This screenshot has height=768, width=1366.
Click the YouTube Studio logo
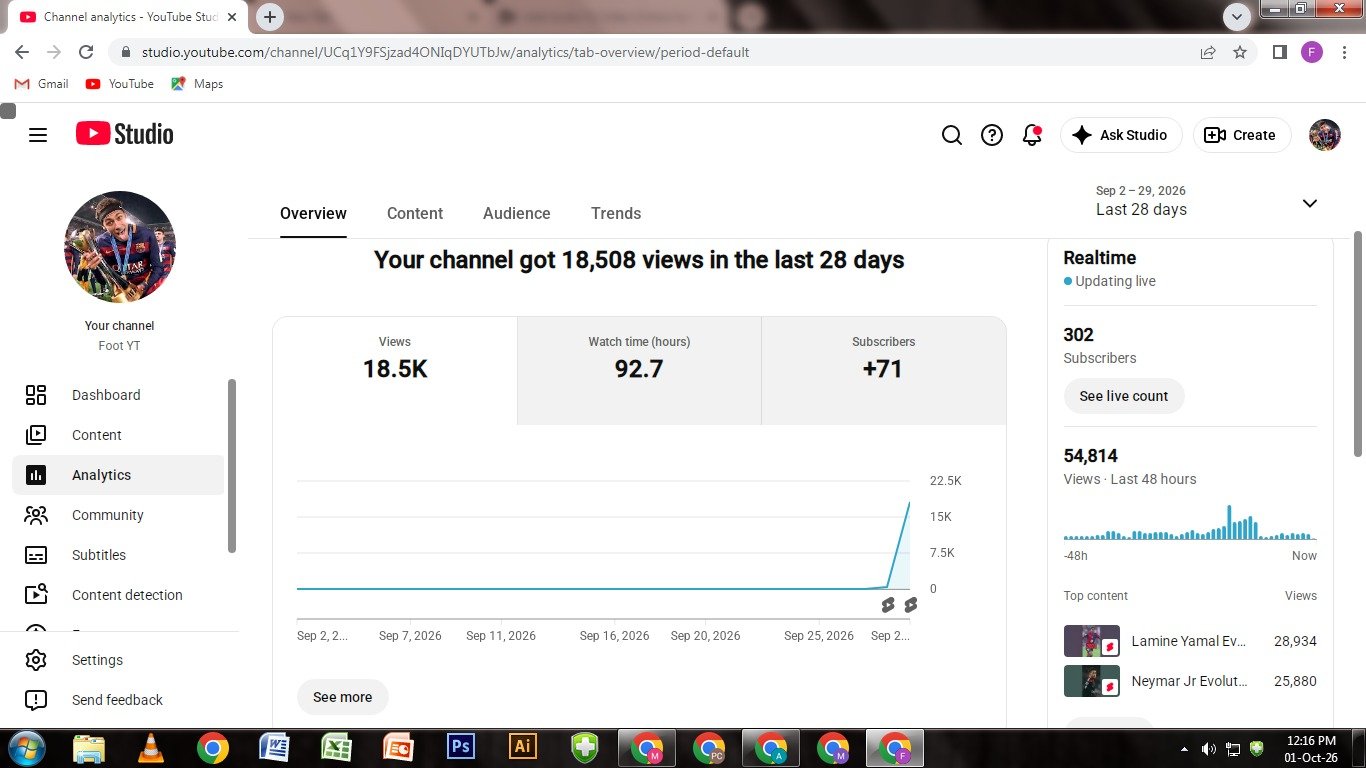(x=124, y=134)
